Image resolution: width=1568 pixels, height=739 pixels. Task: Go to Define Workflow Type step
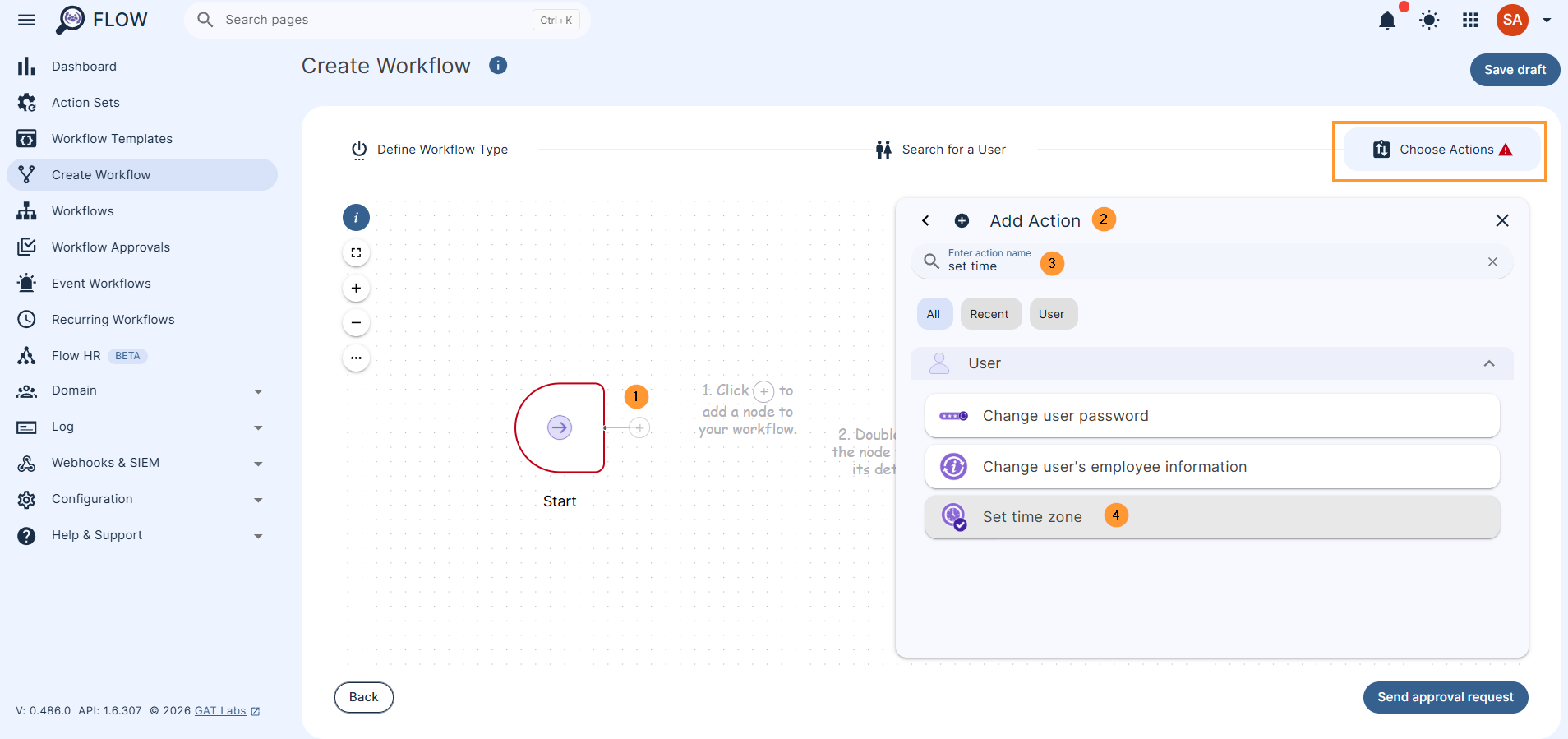point(429,150)
